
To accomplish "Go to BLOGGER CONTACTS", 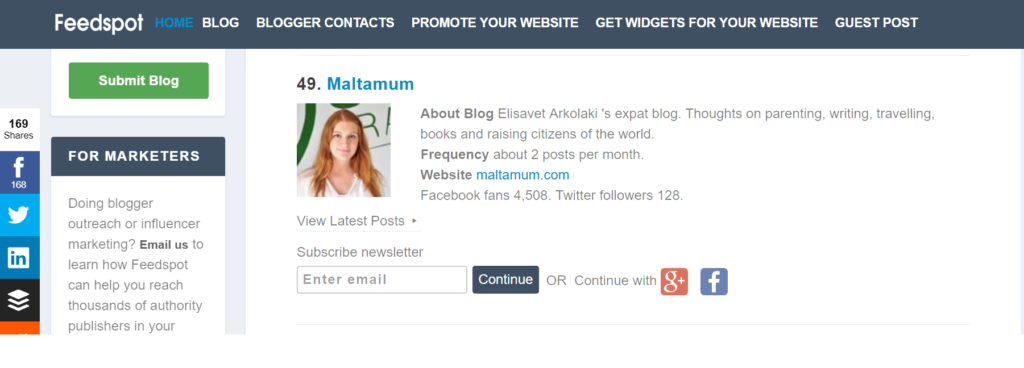I will (325, 23).
